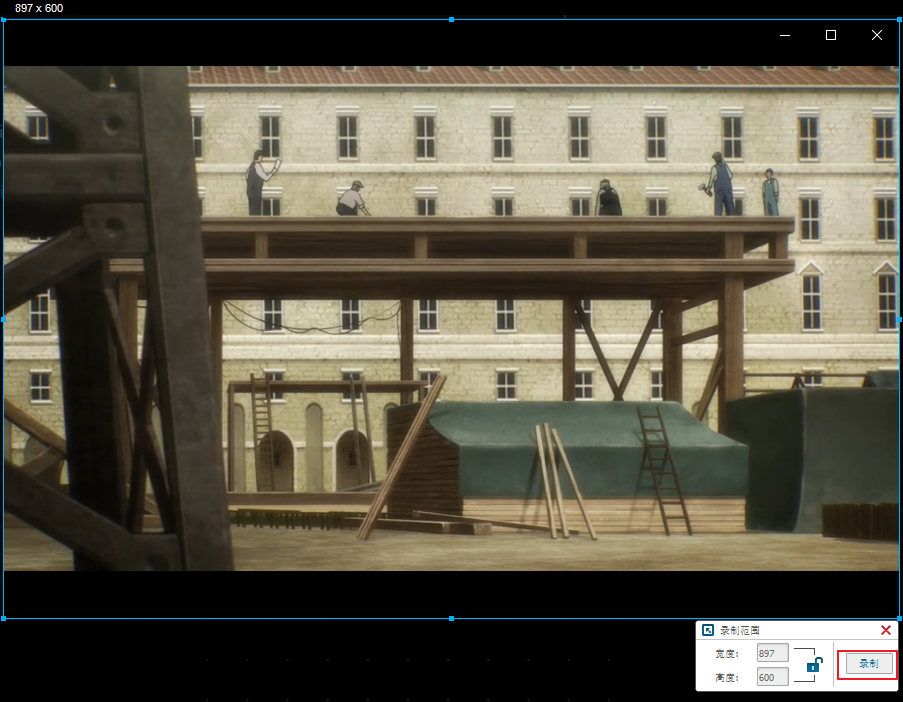This screenshot has width=903, height=702.
Task: Click the 录制范围 panel title text
Action: click(x=739, y=631)
